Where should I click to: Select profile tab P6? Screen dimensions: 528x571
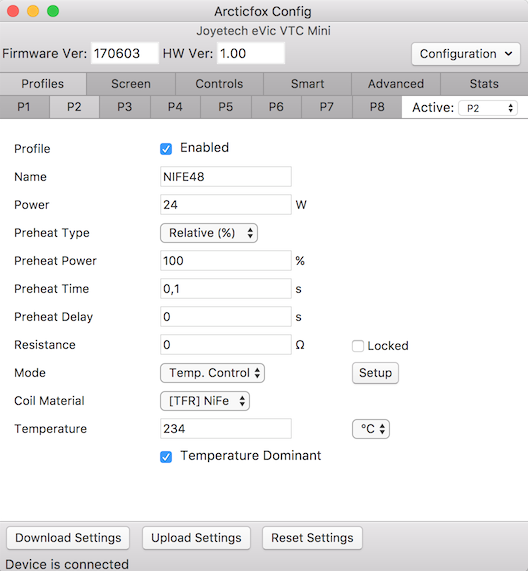coord(276,107)
